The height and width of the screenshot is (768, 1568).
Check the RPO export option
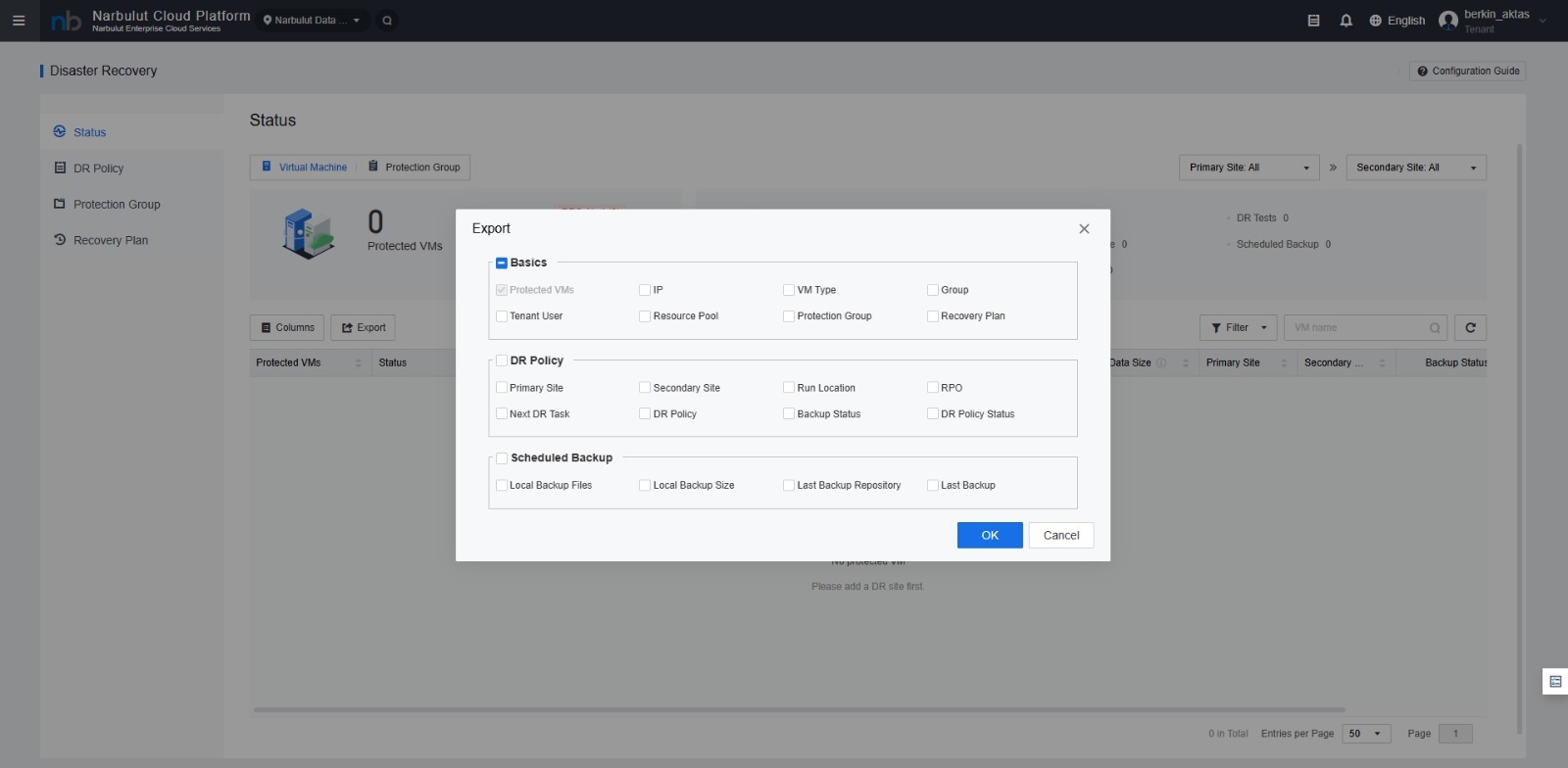coord(933,388)
